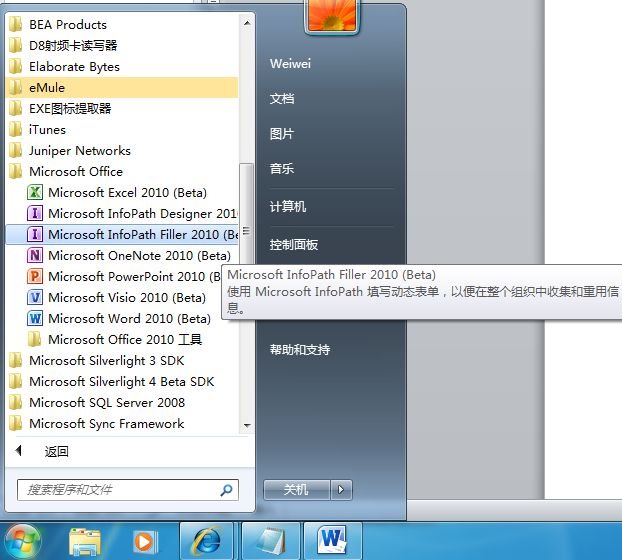Expand the BEA Products folder
Viewport: 622px width, 560px height.
(122, 25)
